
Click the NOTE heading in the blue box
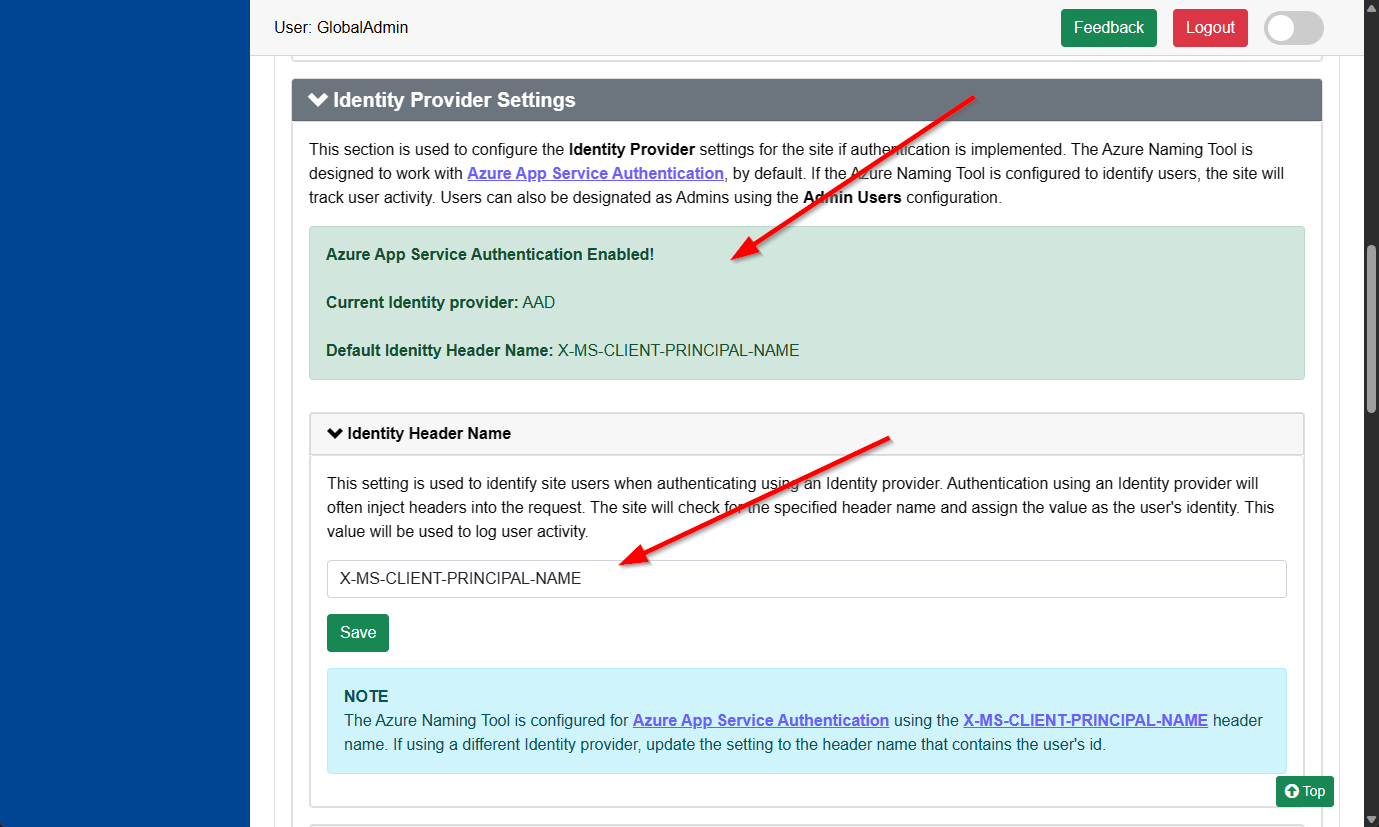click(366, 696)
